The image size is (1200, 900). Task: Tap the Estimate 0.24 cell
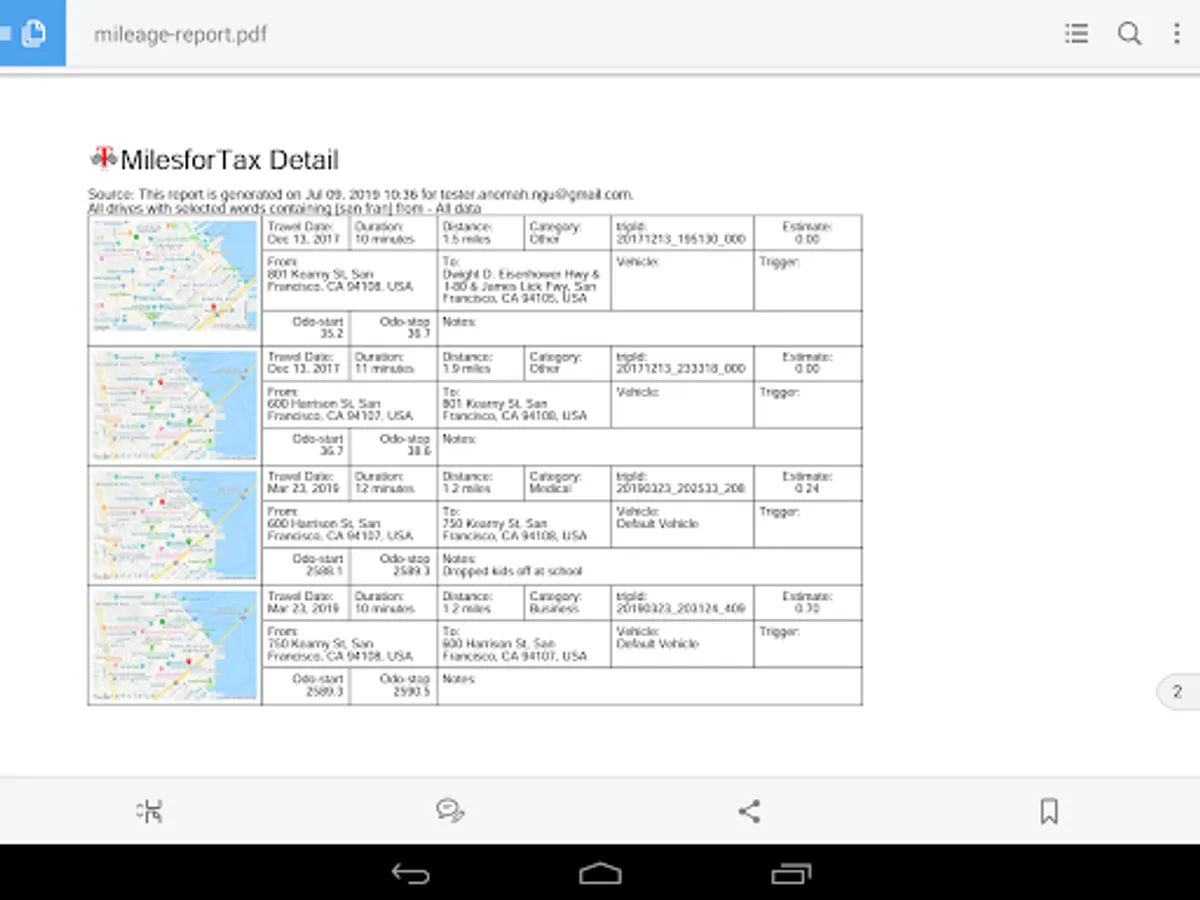[807, 483]
